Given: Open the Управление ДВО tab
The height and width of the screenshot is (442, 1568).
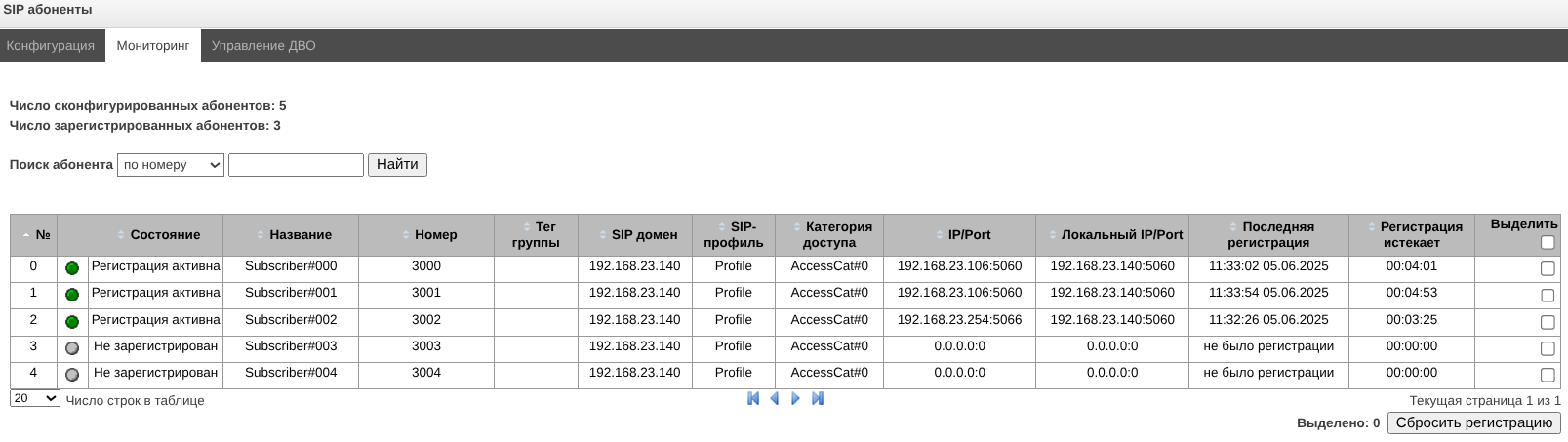Looking at the screenshot, I should 263,46.
